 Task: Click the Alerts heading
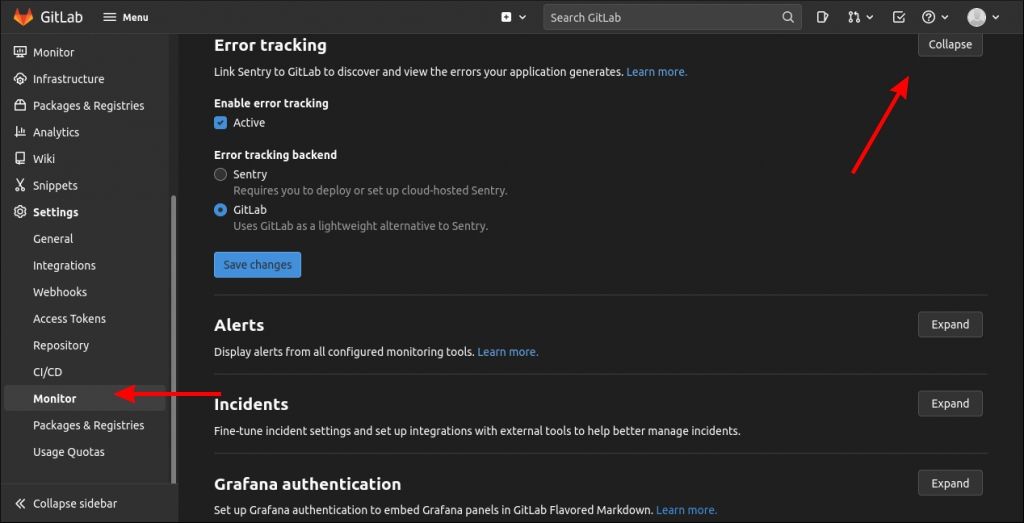tap(239, 325)
